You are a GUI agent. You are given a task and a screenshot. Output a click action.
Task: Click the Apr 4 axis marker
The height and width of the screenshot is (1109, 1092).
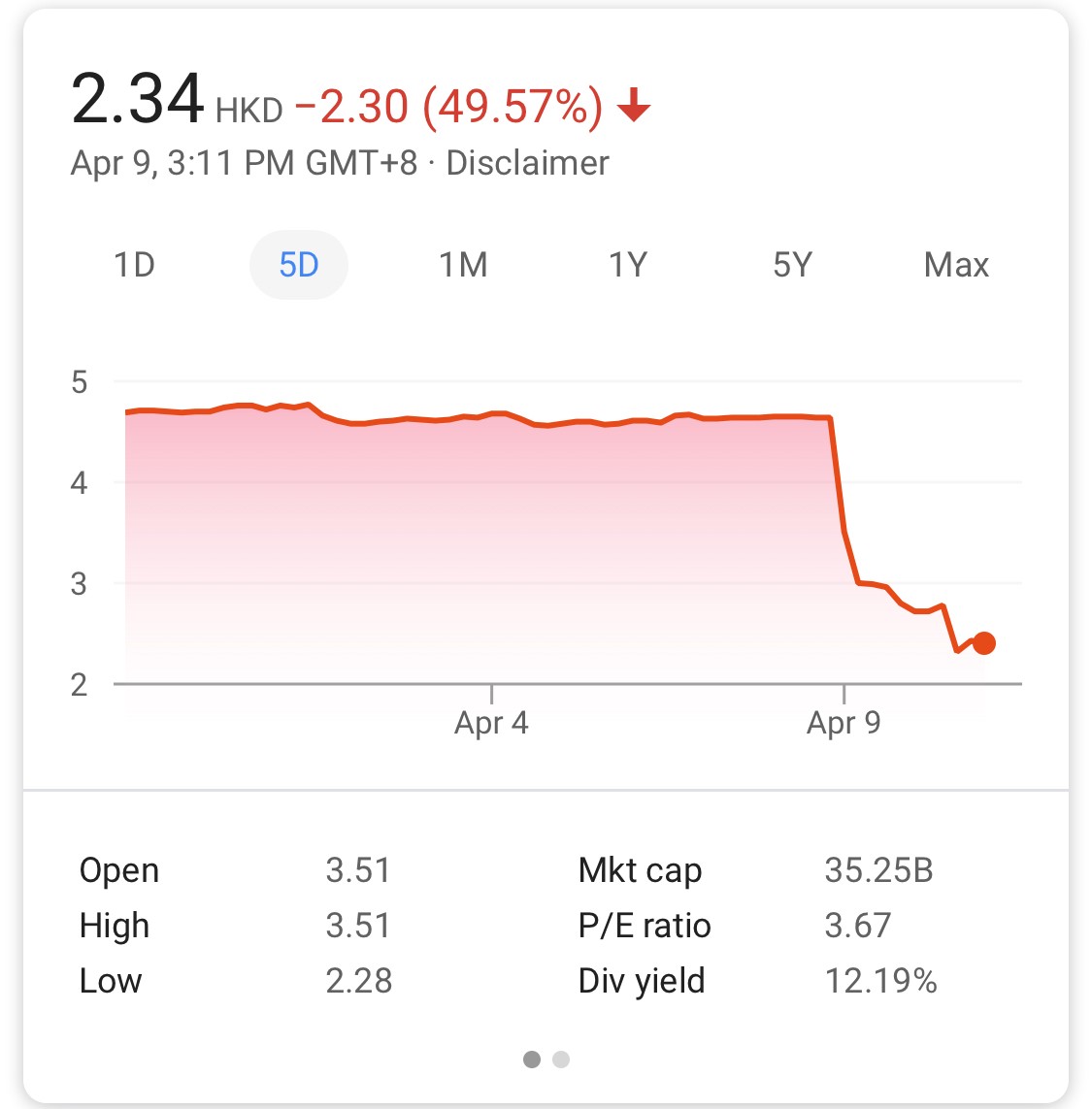[491, 722]
